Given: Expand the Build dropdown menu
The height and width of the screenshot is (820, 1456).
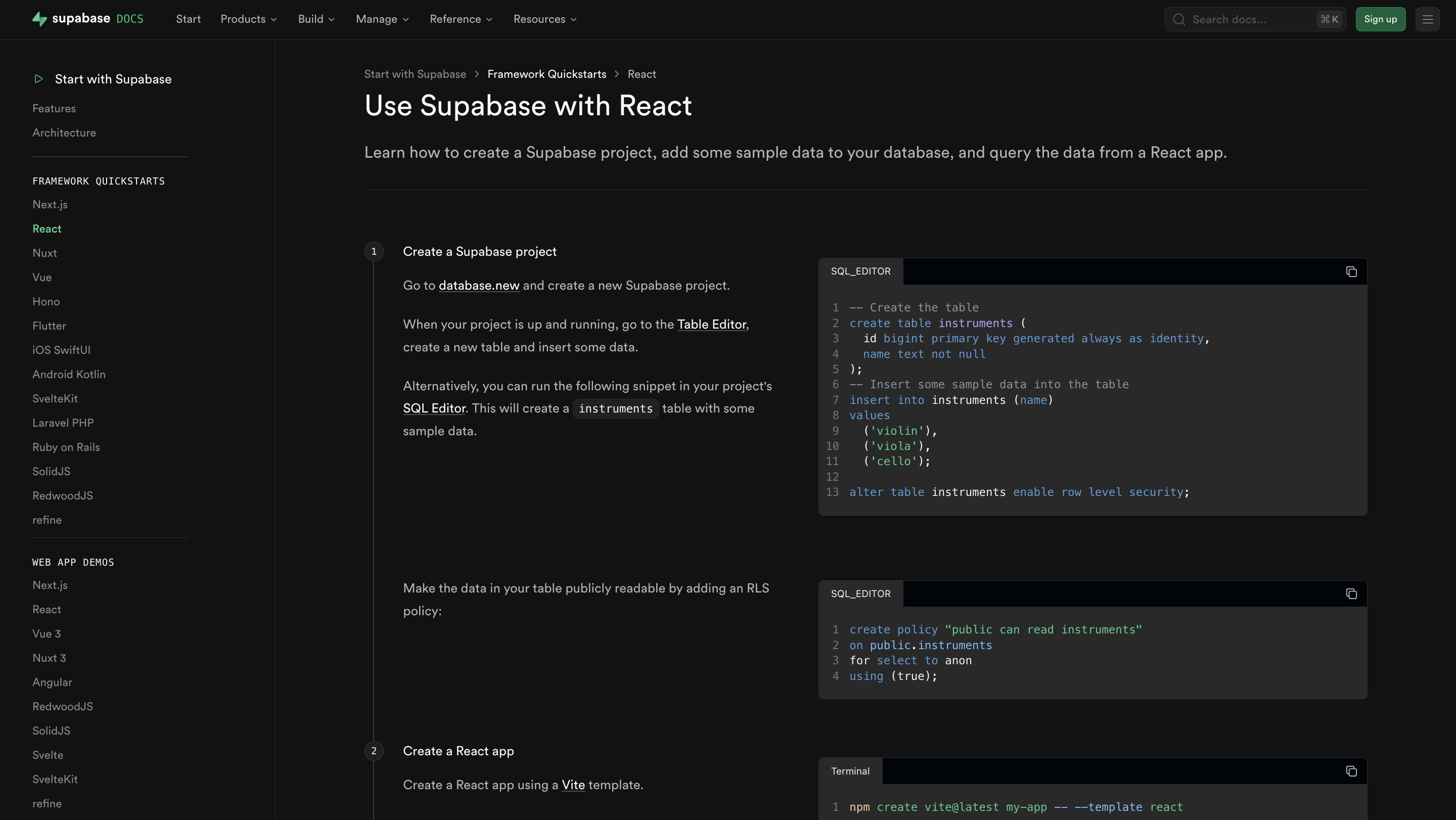Looking at the screenshot, I should (316, 19).
